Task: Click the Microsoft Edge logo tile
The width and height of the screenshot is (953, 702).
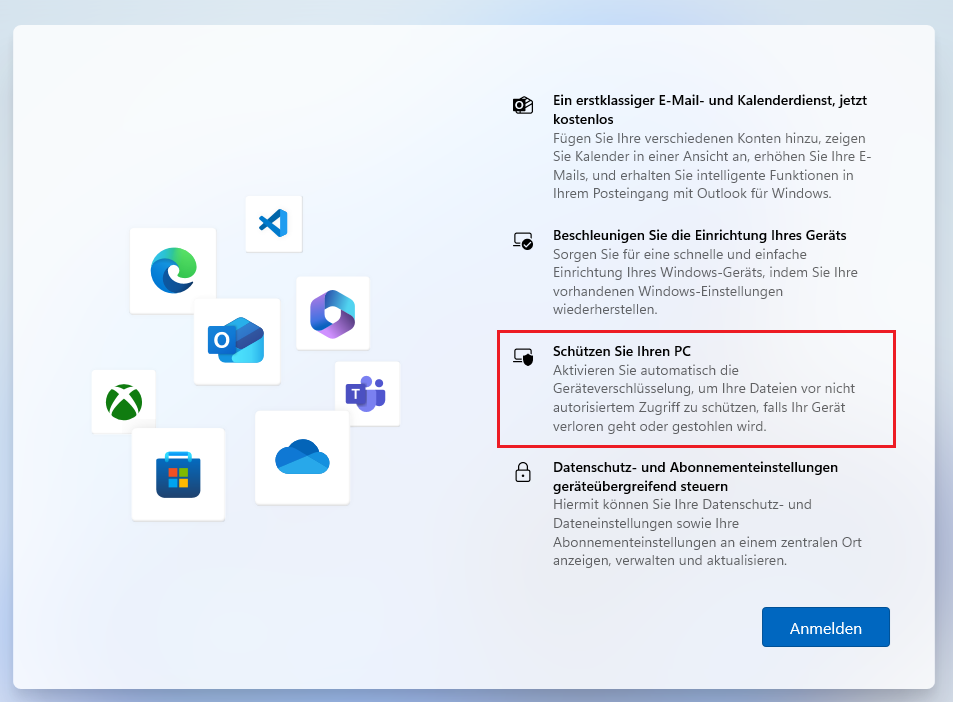Action: coord(173,270)
